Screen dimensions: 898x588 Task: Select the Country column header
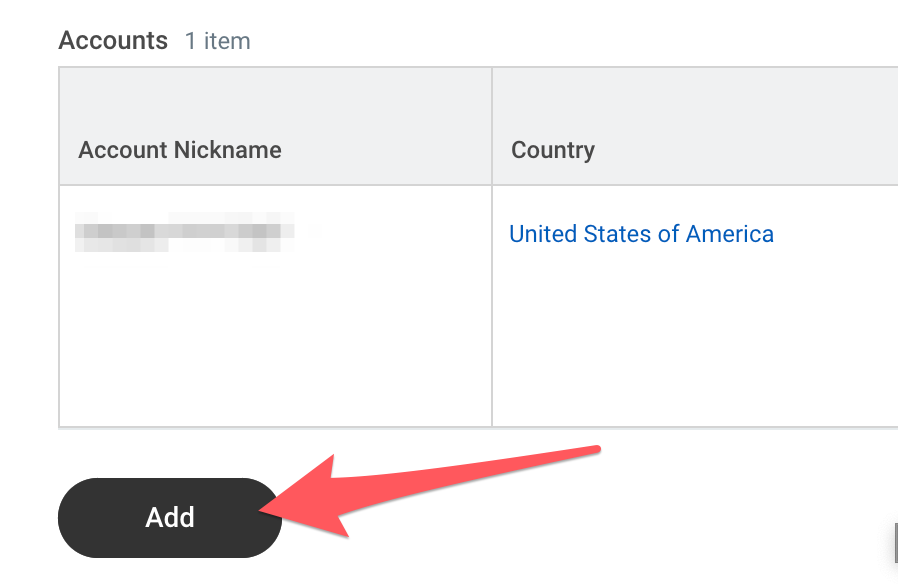[x=552, y=150]
